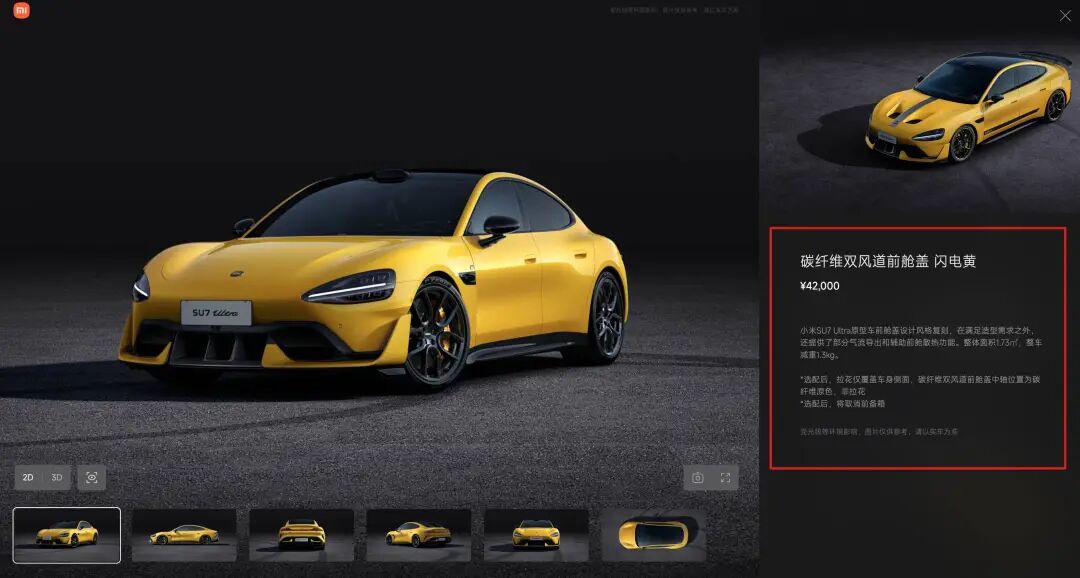Viewport: 1080px width, 578px height.
Task: Click the ¥42,000 price label
Action: 820,286
